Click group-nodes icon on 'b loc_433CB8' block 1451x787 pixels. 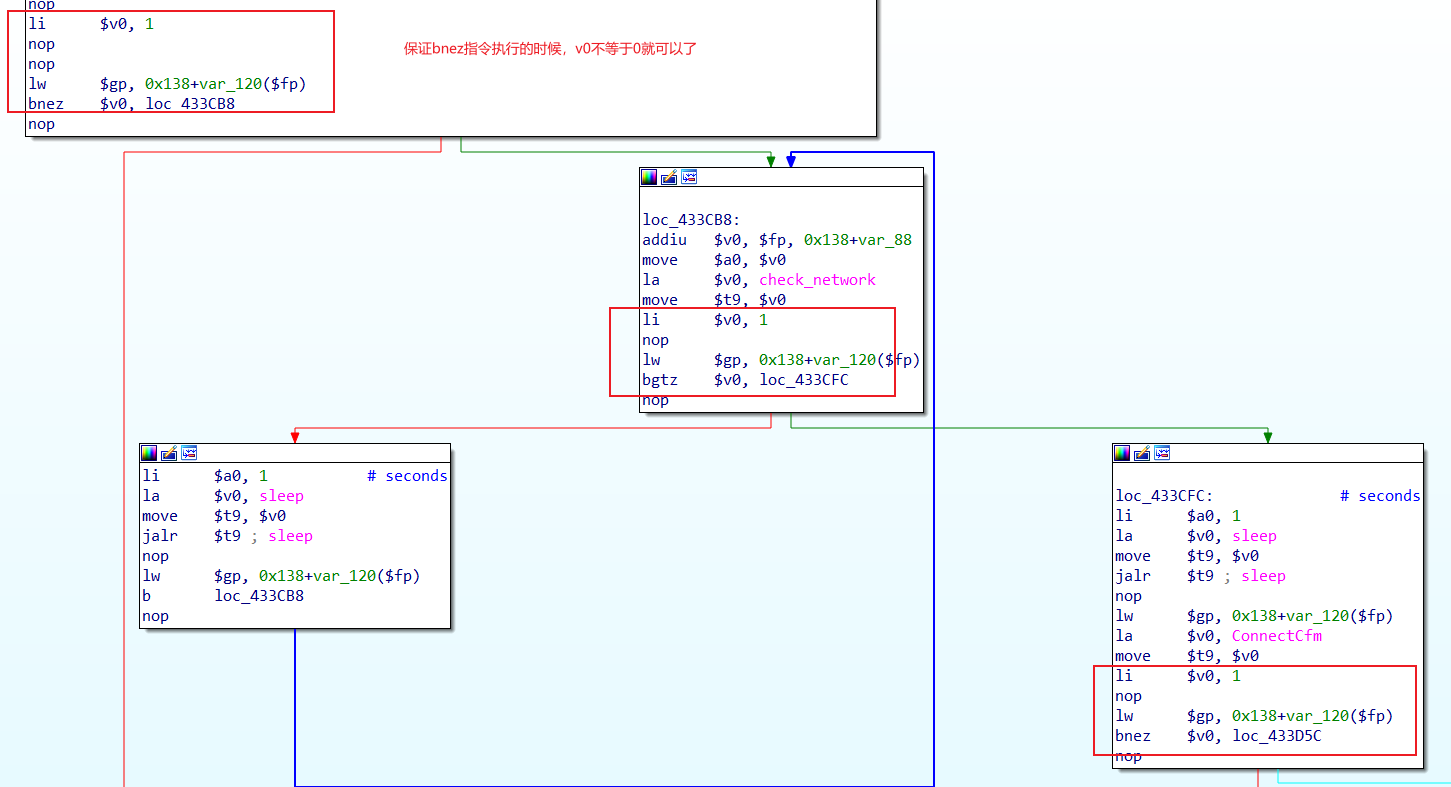(x=189, y=453)
